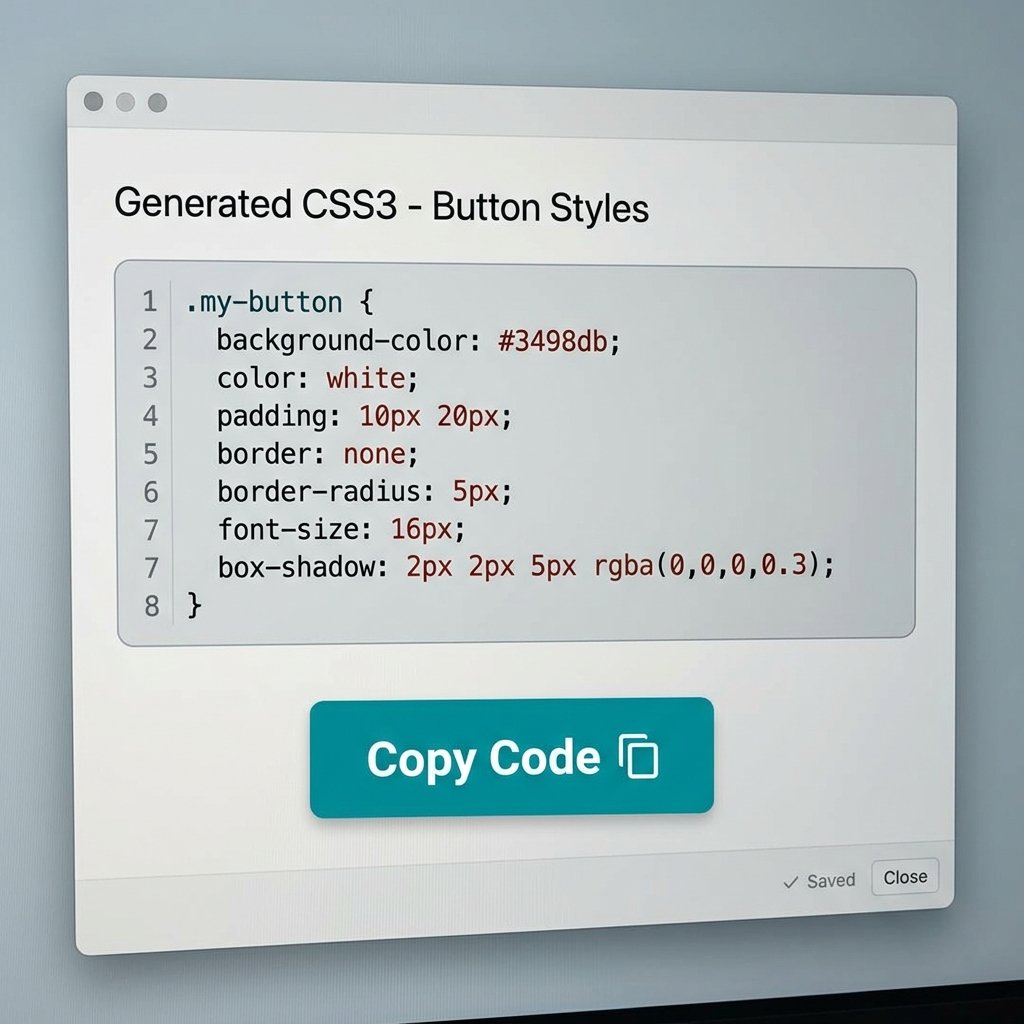Viewport: 1024px width, 1024px height.
Task: Click the closing brace on line 8
Action: (194, 605)
